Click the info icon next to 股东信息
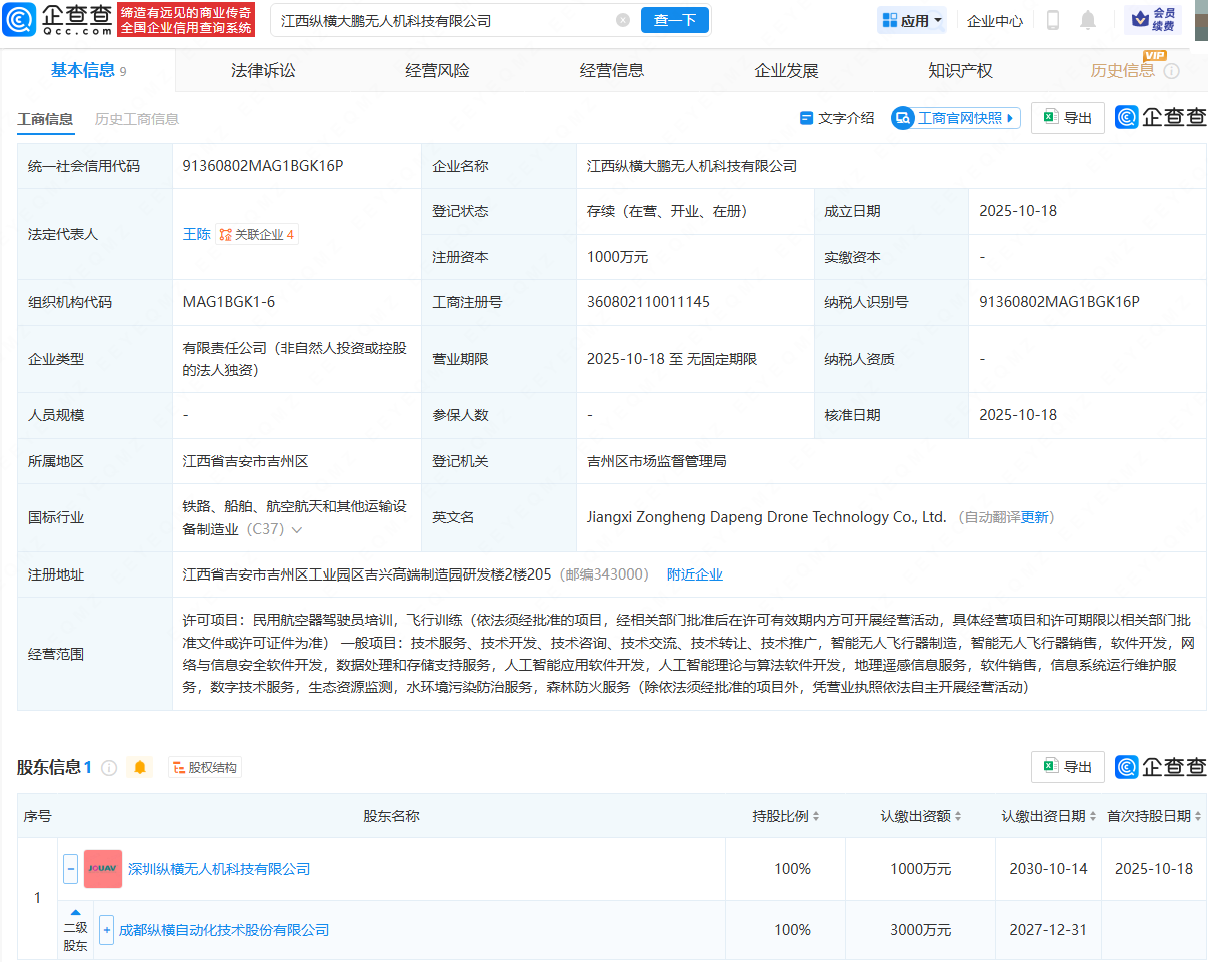 tap(109, 768)
